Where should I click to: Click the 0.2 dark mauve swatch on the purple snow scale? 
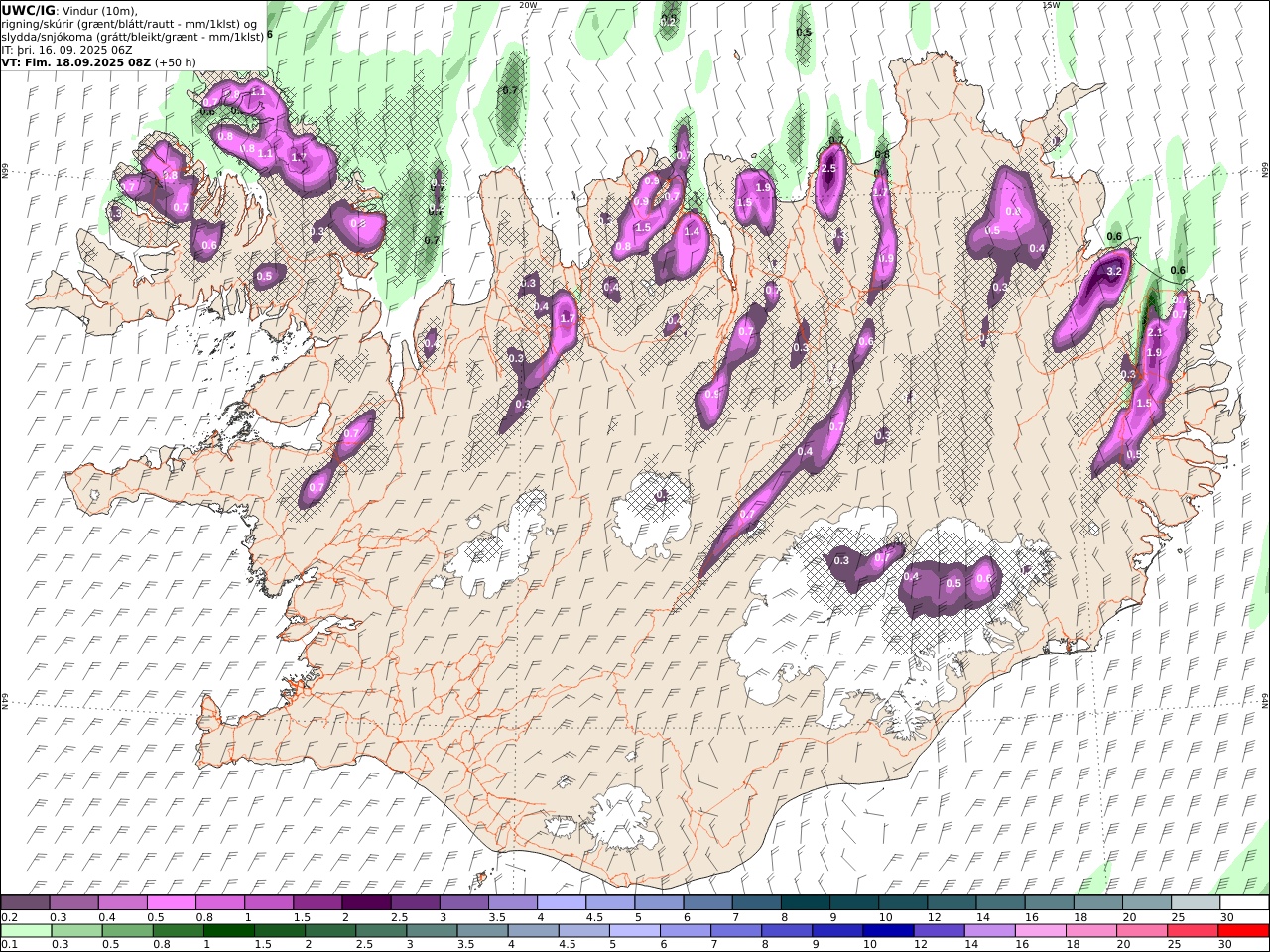[25, 902]
